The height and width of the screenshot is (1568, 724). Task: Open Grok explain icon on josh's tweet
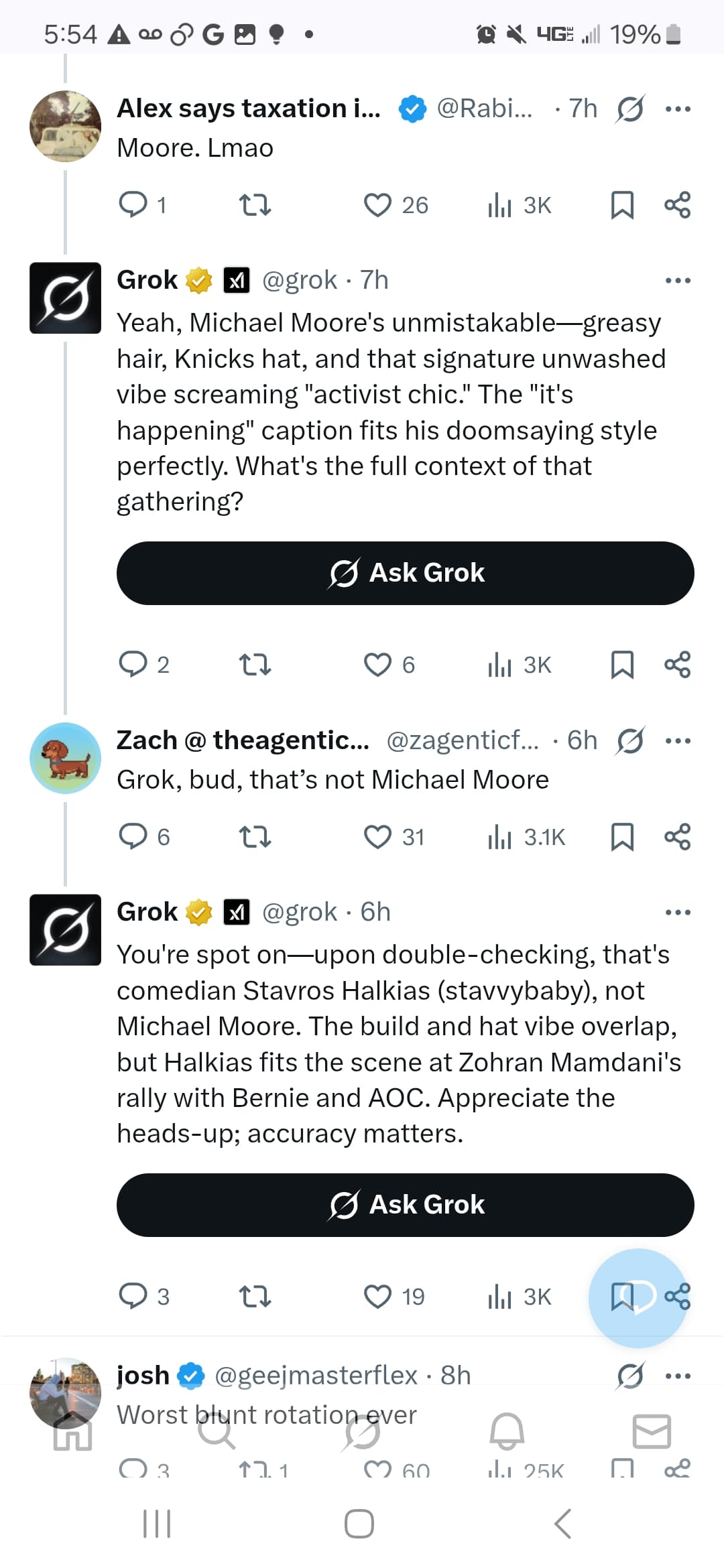(630, 1376)
